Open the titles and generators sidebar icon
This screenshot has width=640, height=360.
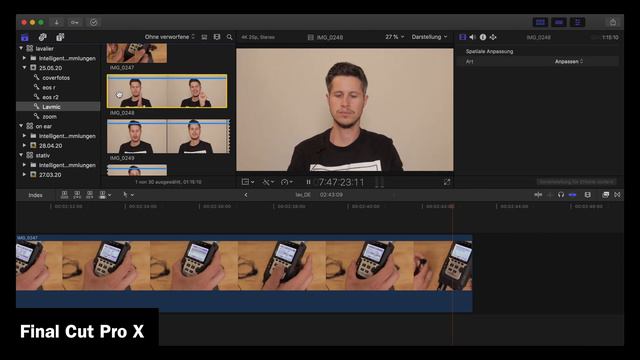pyautogui.click(x=60, y=37)
